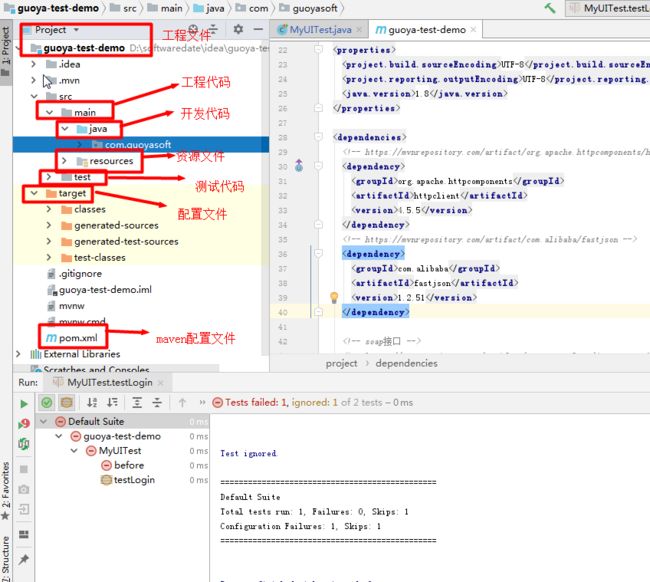
Task: Collapse the main folder
Action: 49,112
